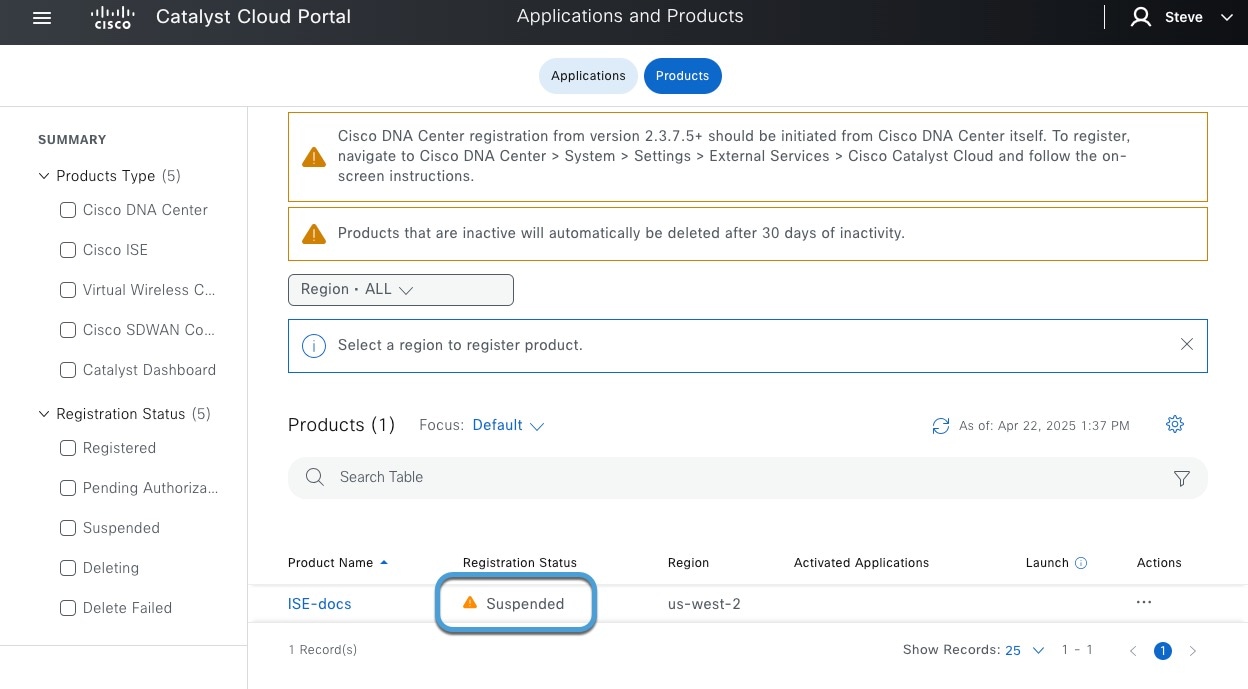
Task: Click the Cisco logo
Action: click(112, 18)
